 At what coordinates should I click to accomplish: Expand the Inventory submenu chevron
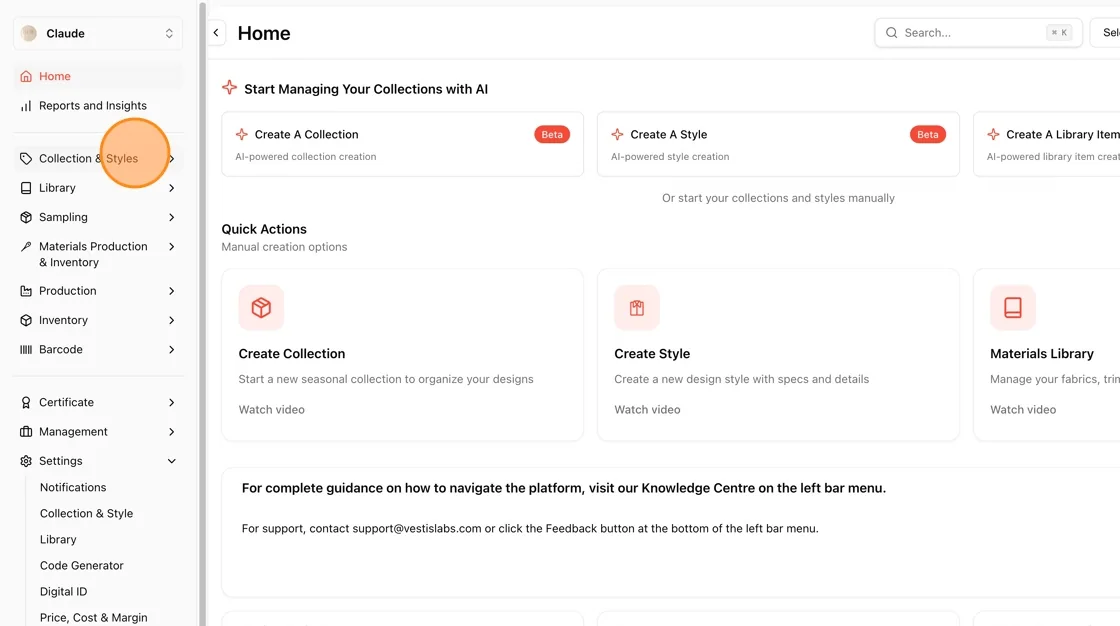point(171,320)
